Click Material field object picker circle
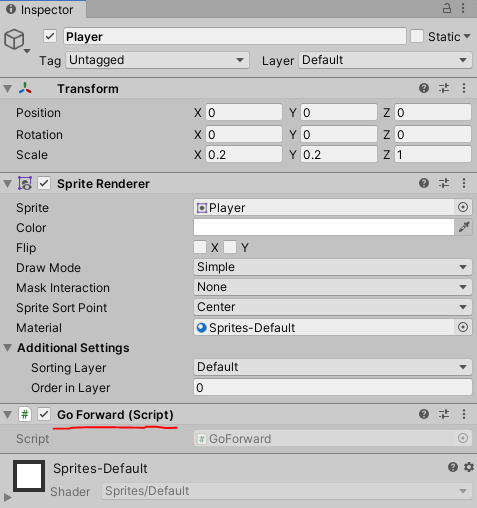This screenshot has height=508, width=477. point(463,327)
